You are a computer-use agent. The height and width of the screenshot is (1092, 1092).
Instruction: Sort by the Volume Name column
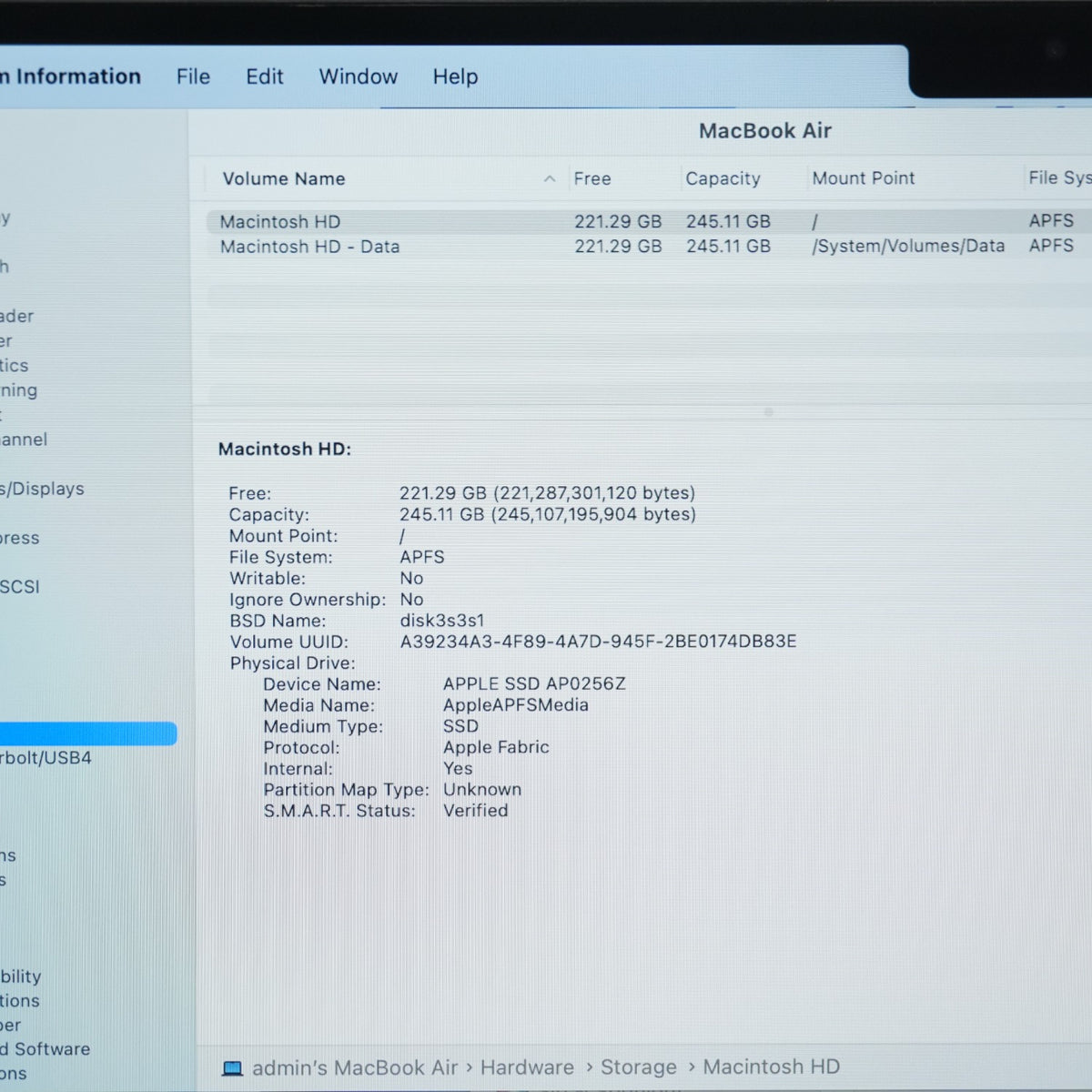click(x=284, y=179)
